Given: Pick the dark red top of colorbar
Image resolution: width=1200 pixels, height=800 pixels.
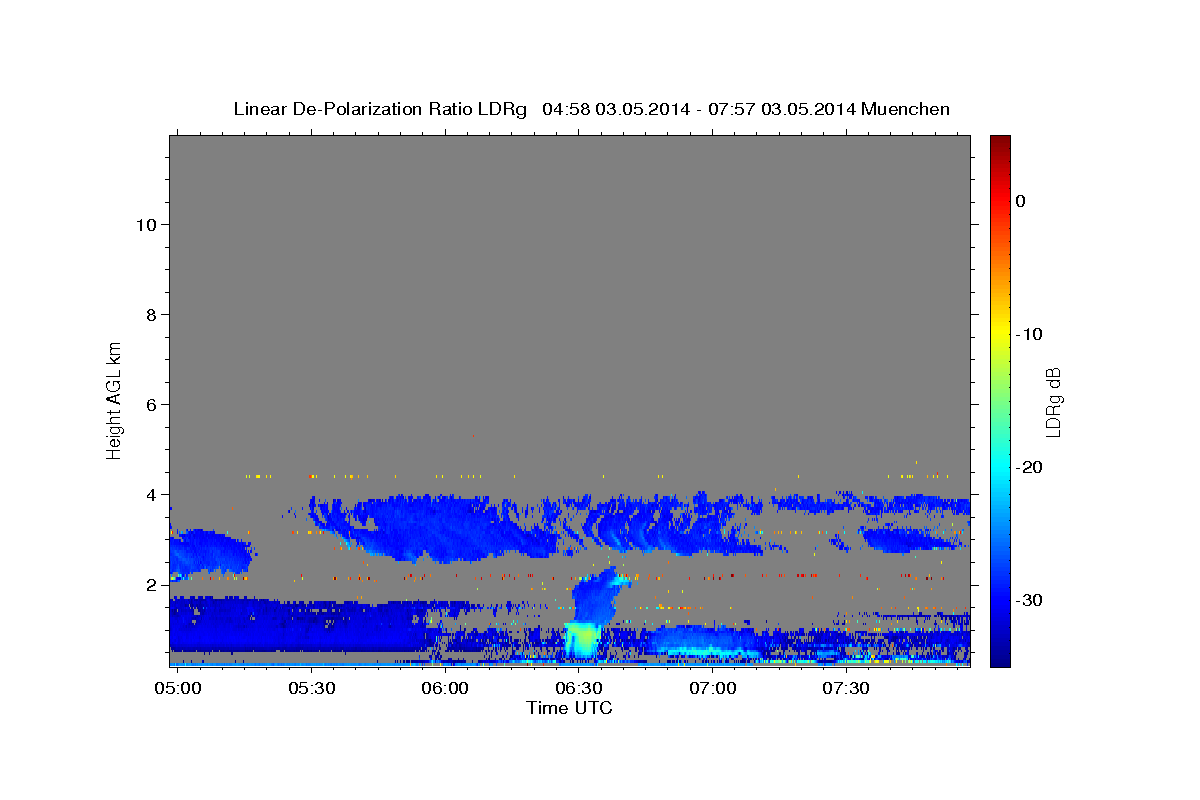Looking at the screenshot, I should (x=1000, y=143).
